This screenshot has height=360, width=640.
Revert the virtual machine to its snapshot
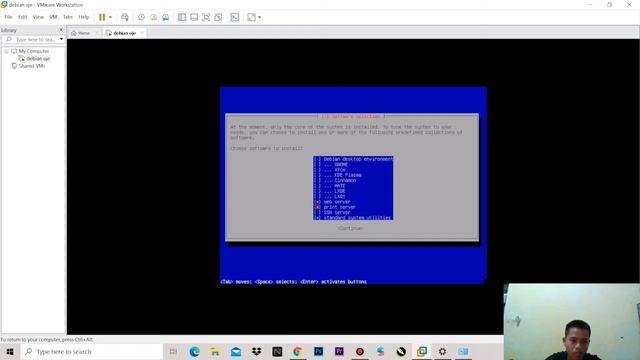click(x=153, y=17)
